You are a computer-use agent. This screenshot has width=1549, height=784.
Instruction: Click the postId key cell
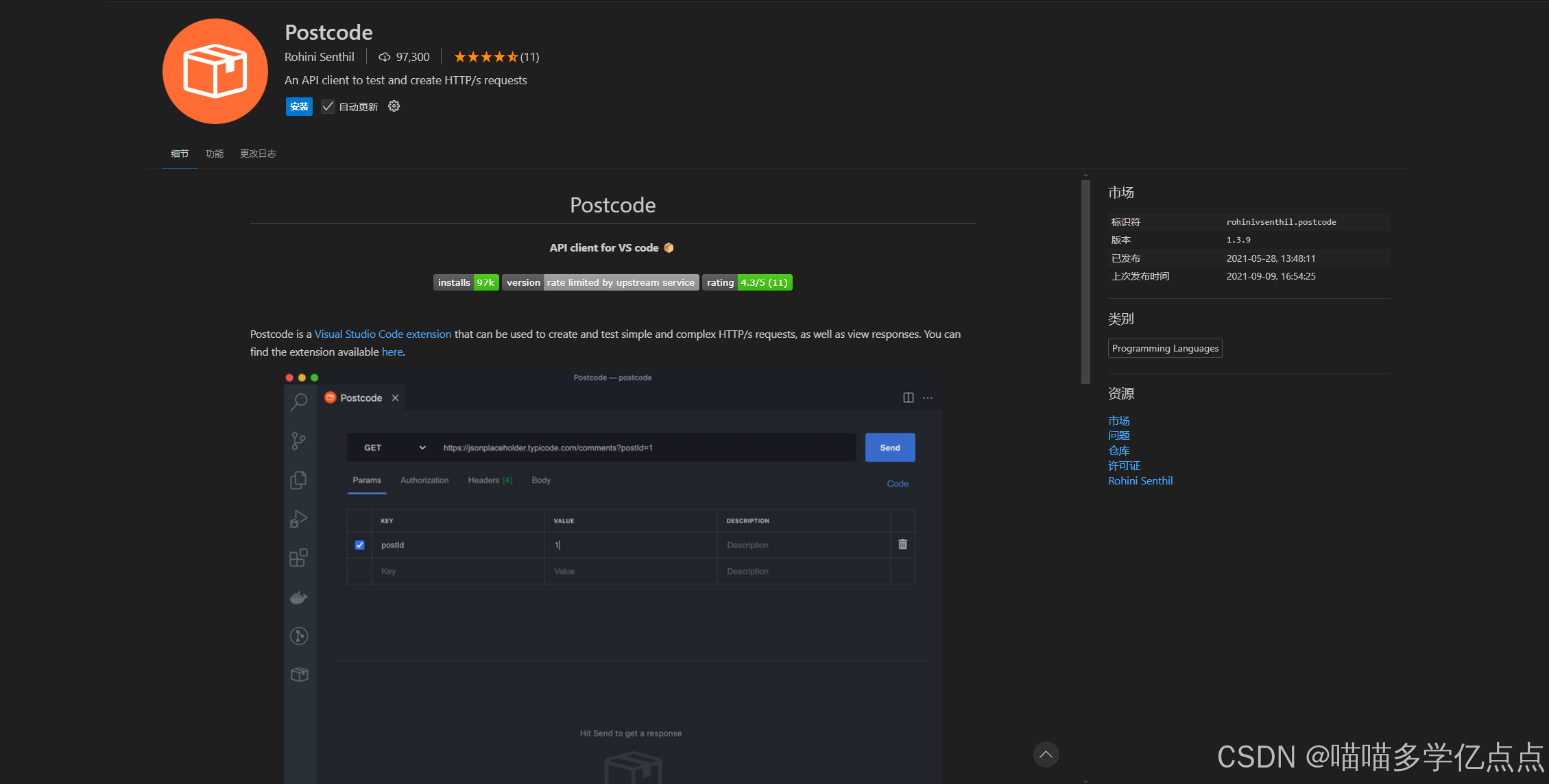click(458, 545)
